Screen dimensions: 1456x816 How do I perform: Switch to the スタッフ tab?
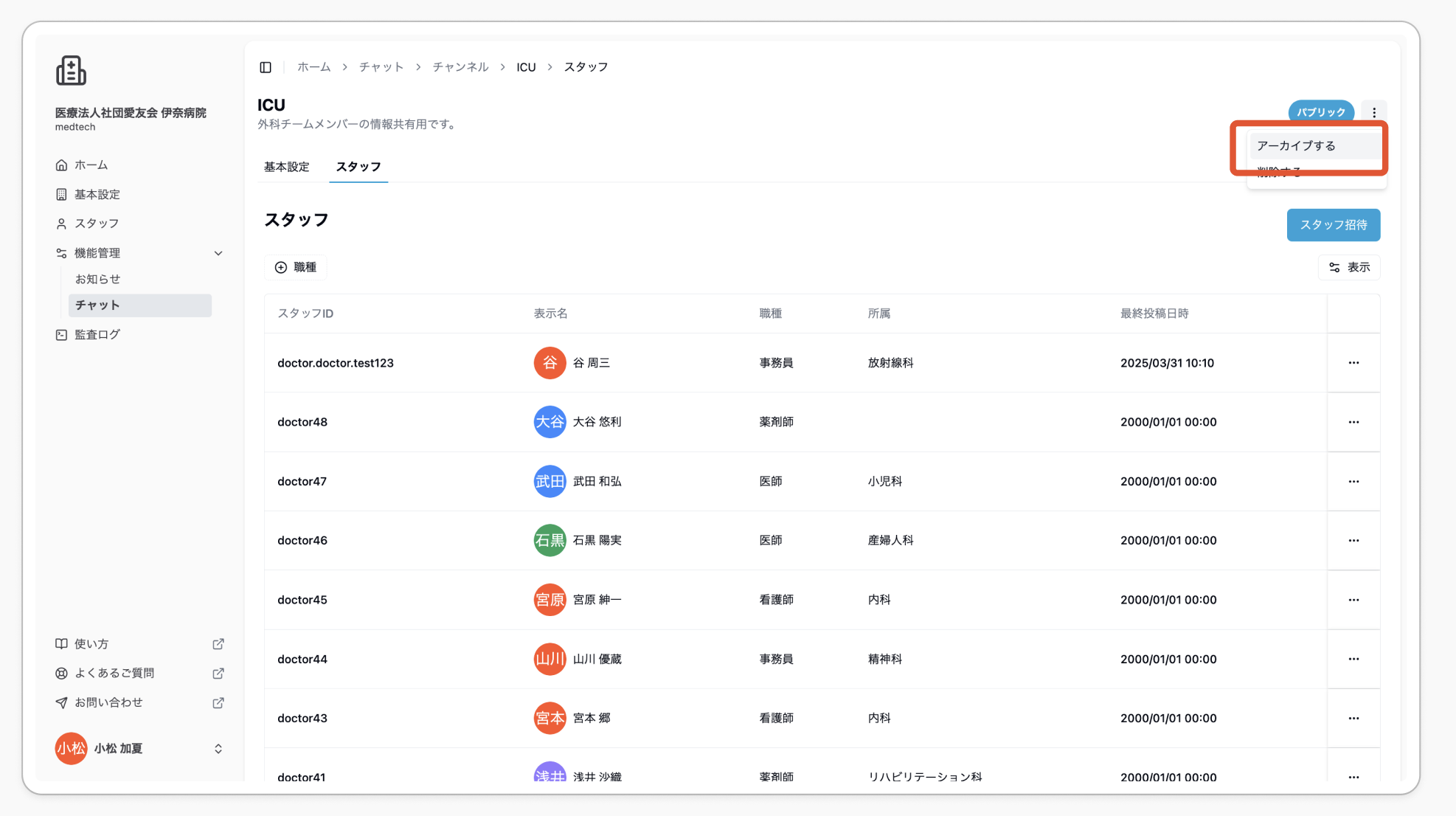click(358, 167)
